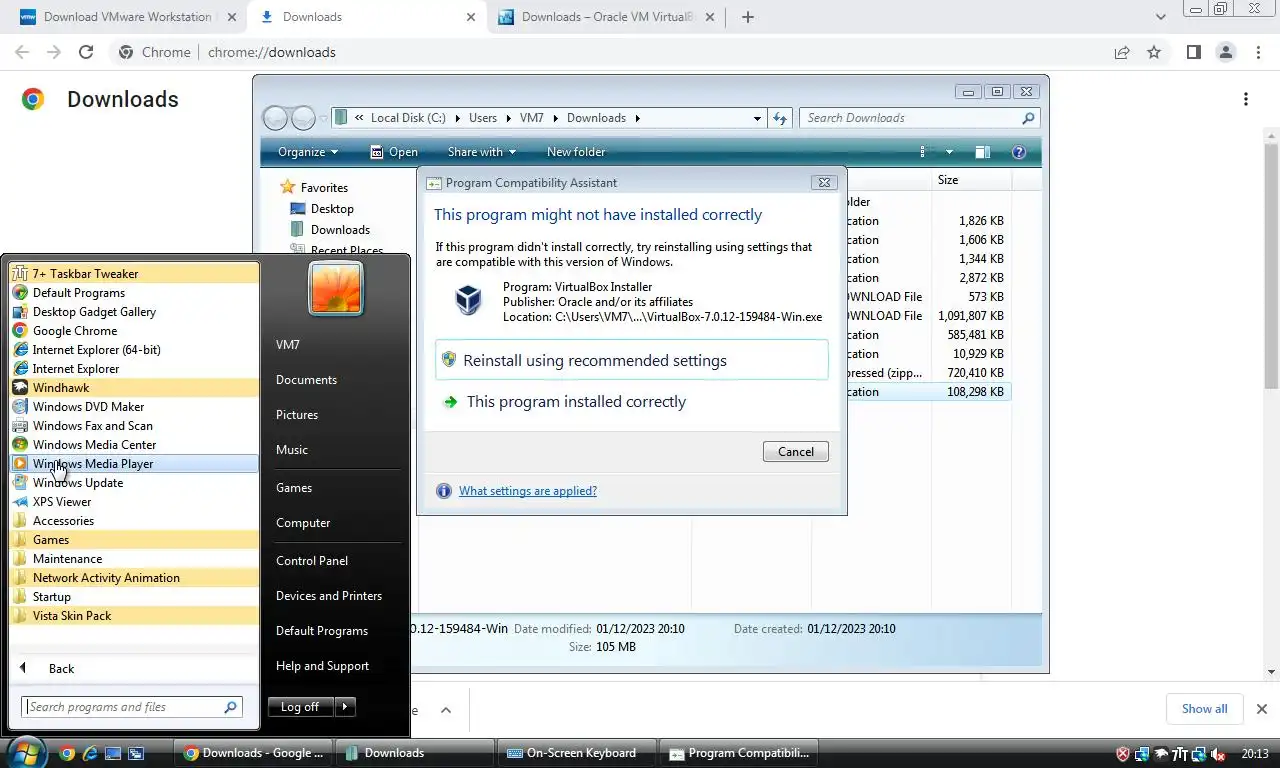Open Google Chrome in the Start menu list

click(134, 330)
